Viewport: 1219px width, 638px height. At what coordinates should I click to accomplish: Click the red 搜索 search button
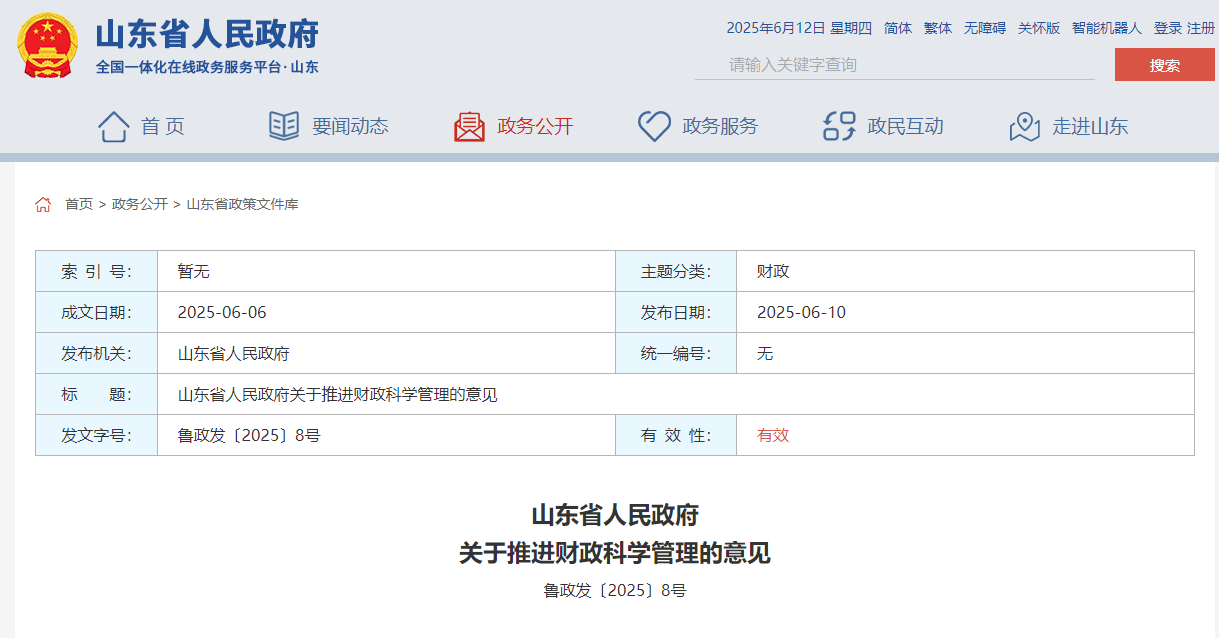coord(1165,65)
